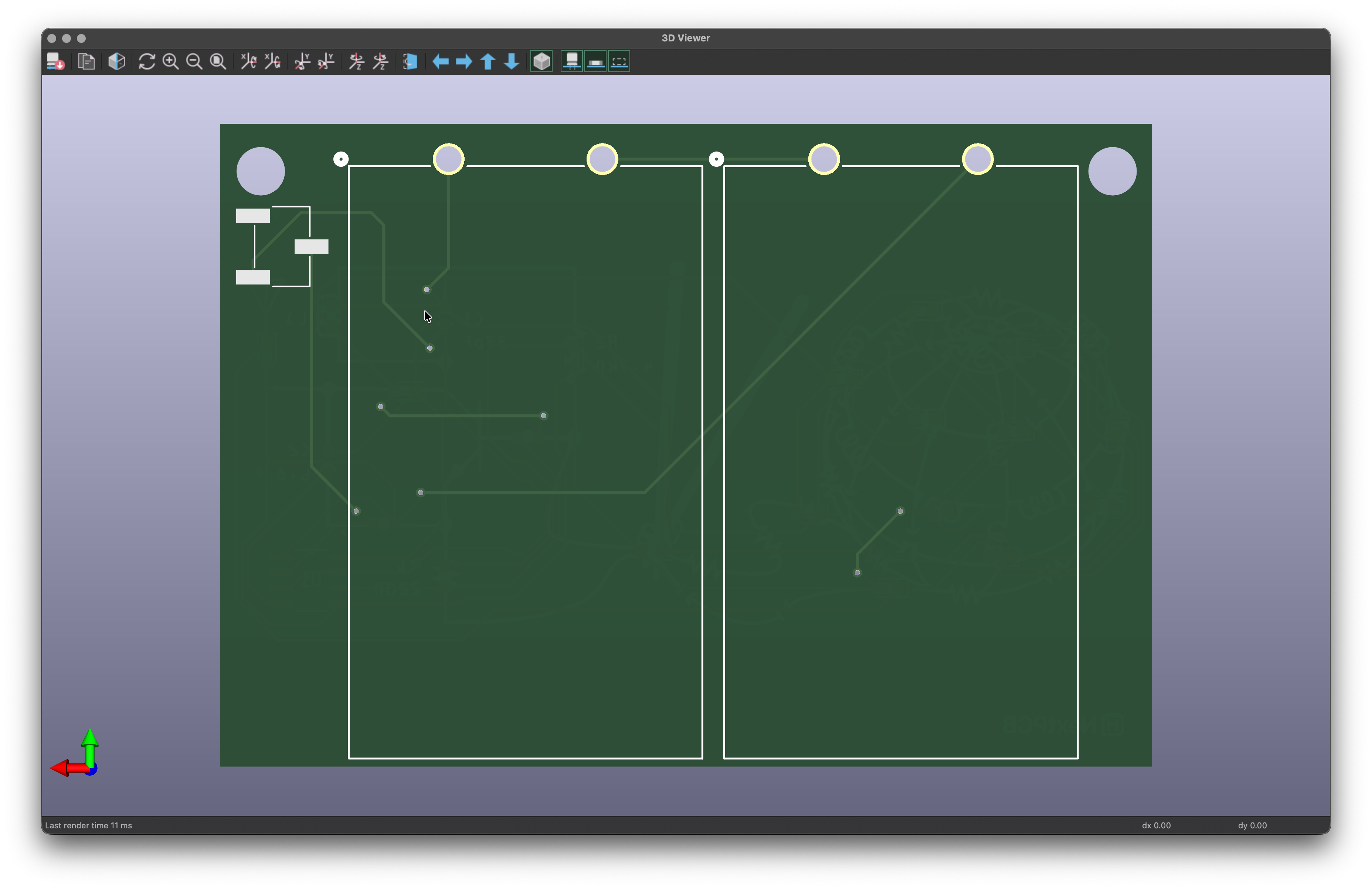Flip the board view
The image size is (1372, 889).
[x=410, y=62]
